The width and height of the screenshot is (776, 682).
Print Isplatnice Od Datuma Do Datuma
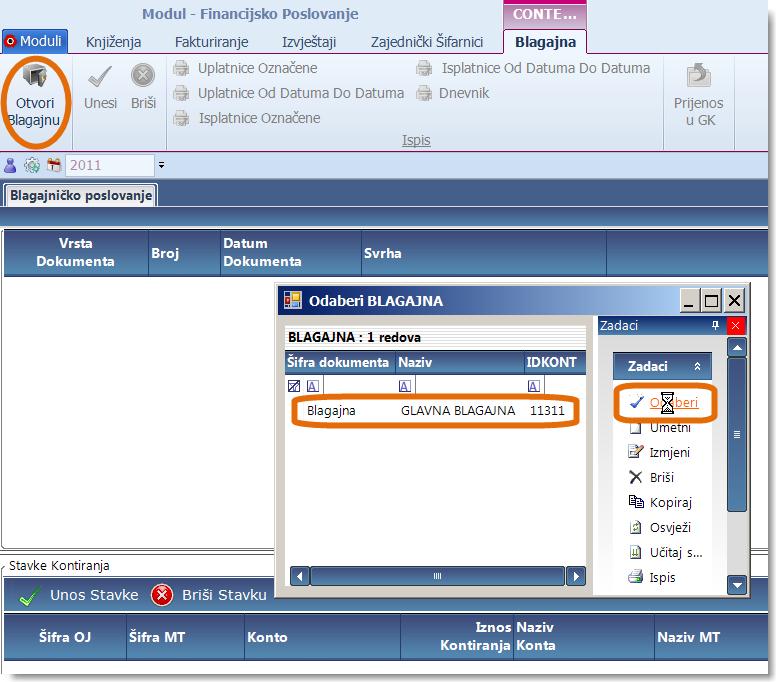(x=533, y=68)
